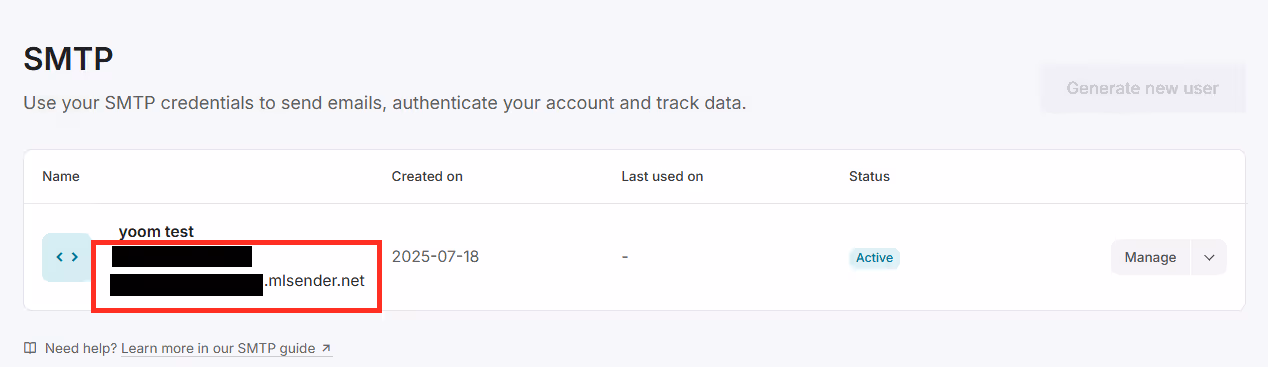
Task: Select the yoom test user name
Action: point(156,231)
